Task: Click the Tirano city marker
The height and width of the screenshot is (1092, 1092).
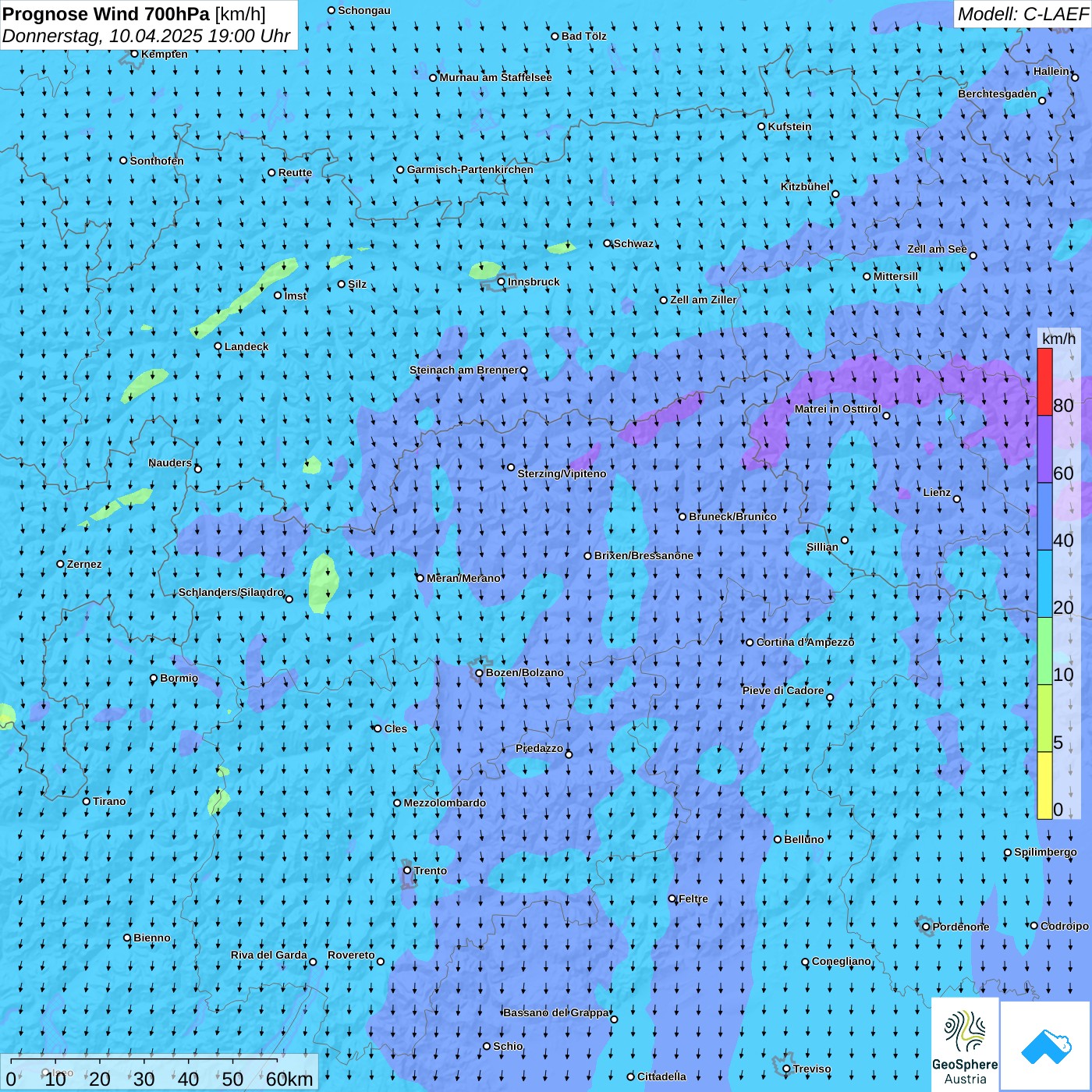Action: pos(87,802)
